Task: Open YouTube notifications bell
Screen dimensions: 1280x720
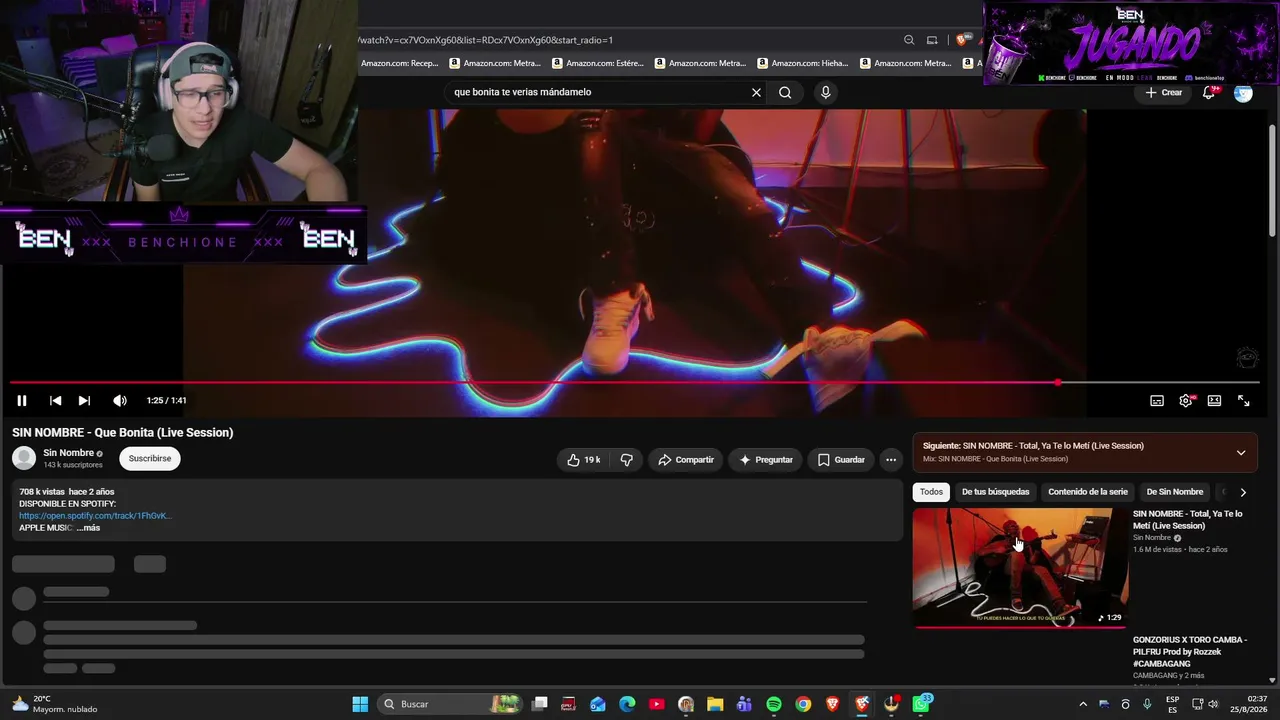Action: (x=1209, y=92)
